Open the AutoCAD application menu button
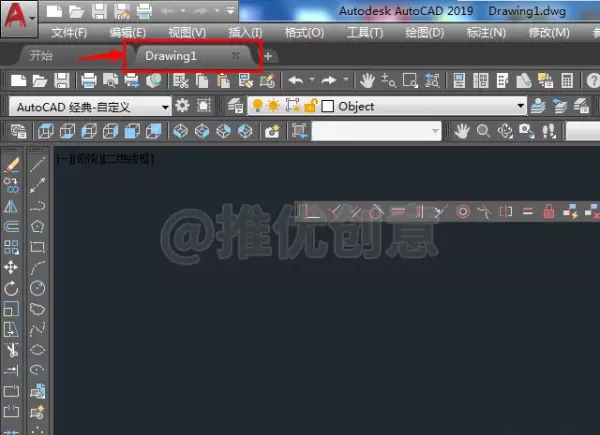 (x=19, y=18)
